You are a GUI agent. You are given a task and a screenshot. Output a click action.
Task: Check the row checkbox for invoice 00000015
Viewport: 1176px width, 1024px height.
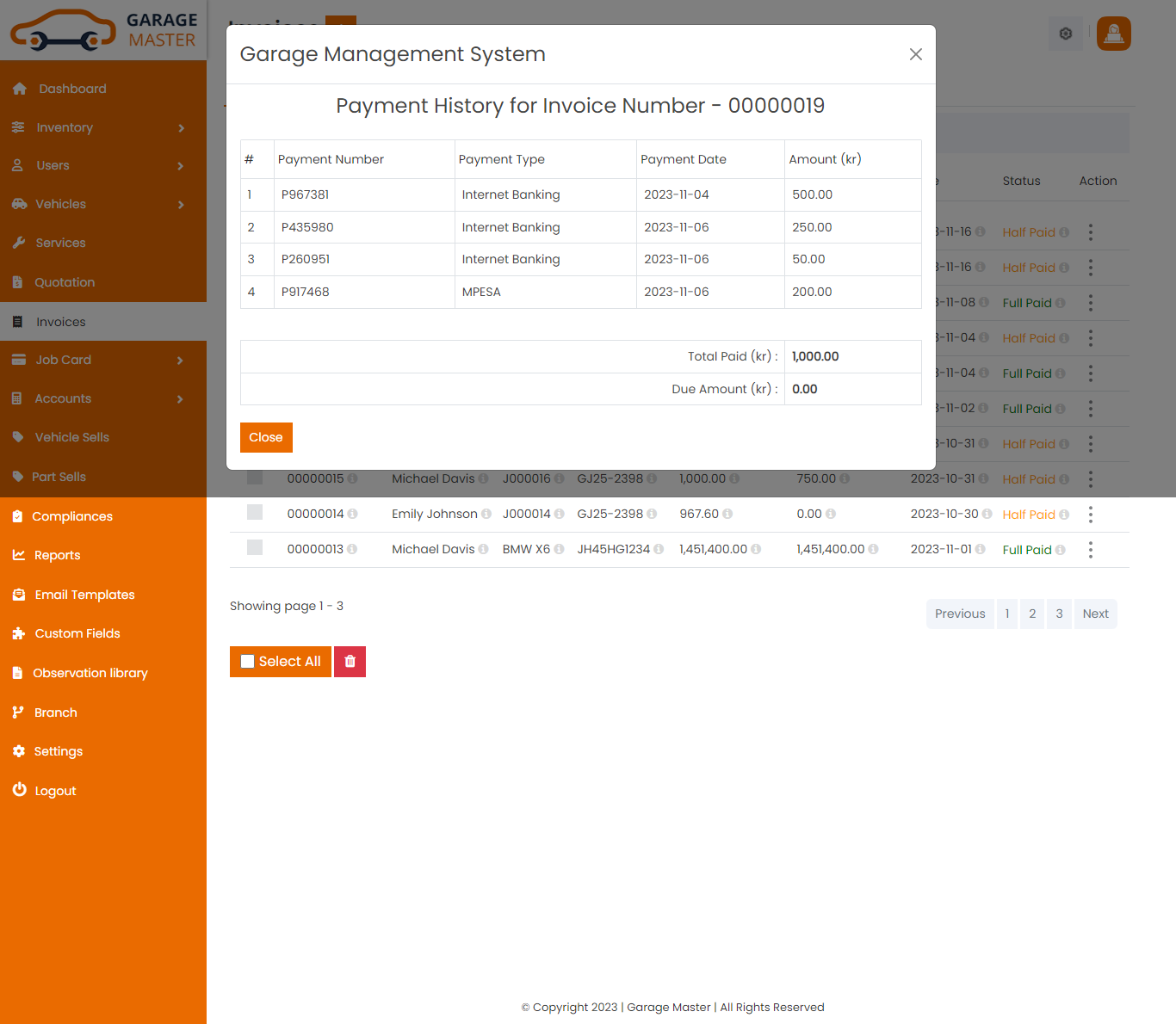point(255,476)
